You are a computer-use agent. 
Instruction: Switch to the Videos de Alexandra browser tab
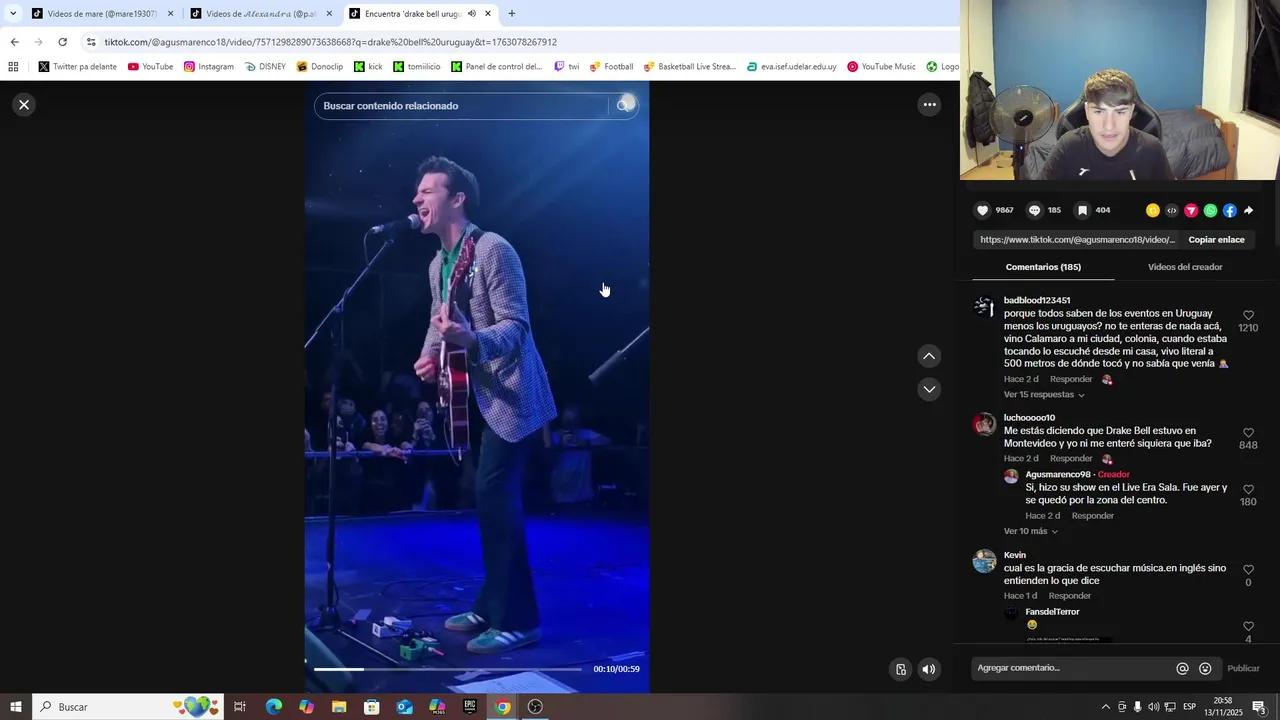(261, 14)
